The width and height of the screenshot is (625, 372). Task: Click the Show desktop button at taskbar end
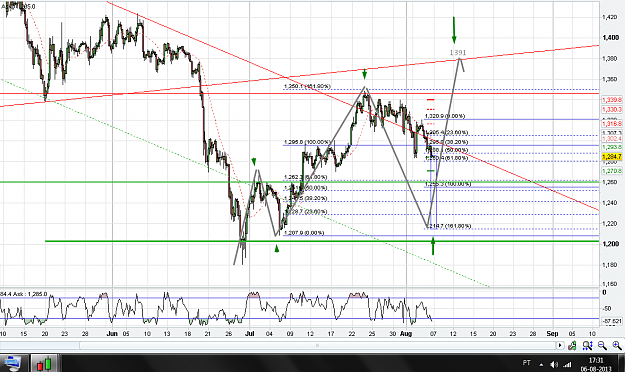click(x=622, y=363)
